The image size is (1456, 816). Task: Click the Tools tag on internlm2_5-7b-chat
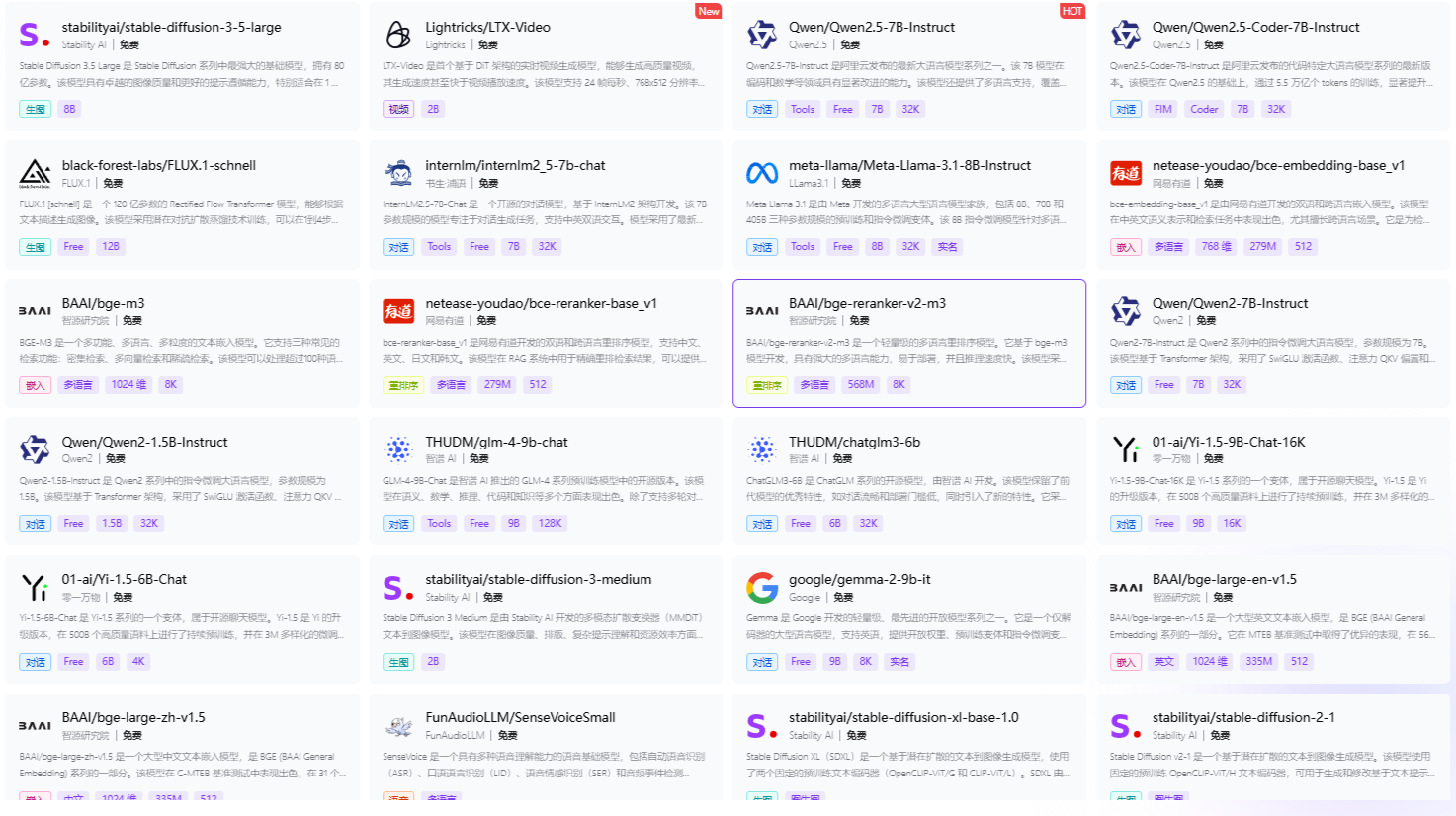439,247
